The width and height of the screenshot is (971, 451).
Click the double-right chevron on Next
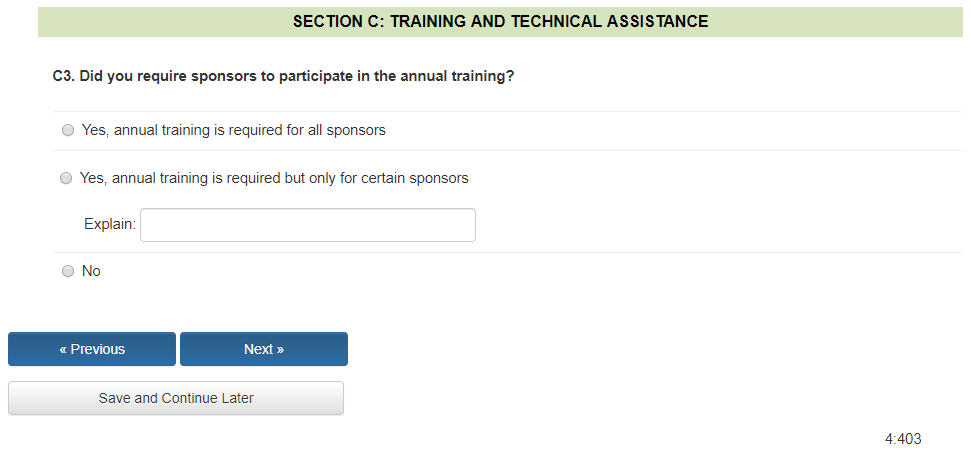[280, 349]
